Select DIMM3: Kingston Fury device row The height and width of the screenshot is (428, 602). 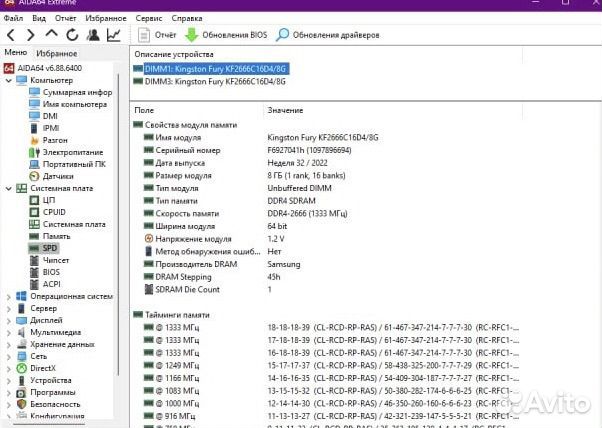(x=210, y=81)
